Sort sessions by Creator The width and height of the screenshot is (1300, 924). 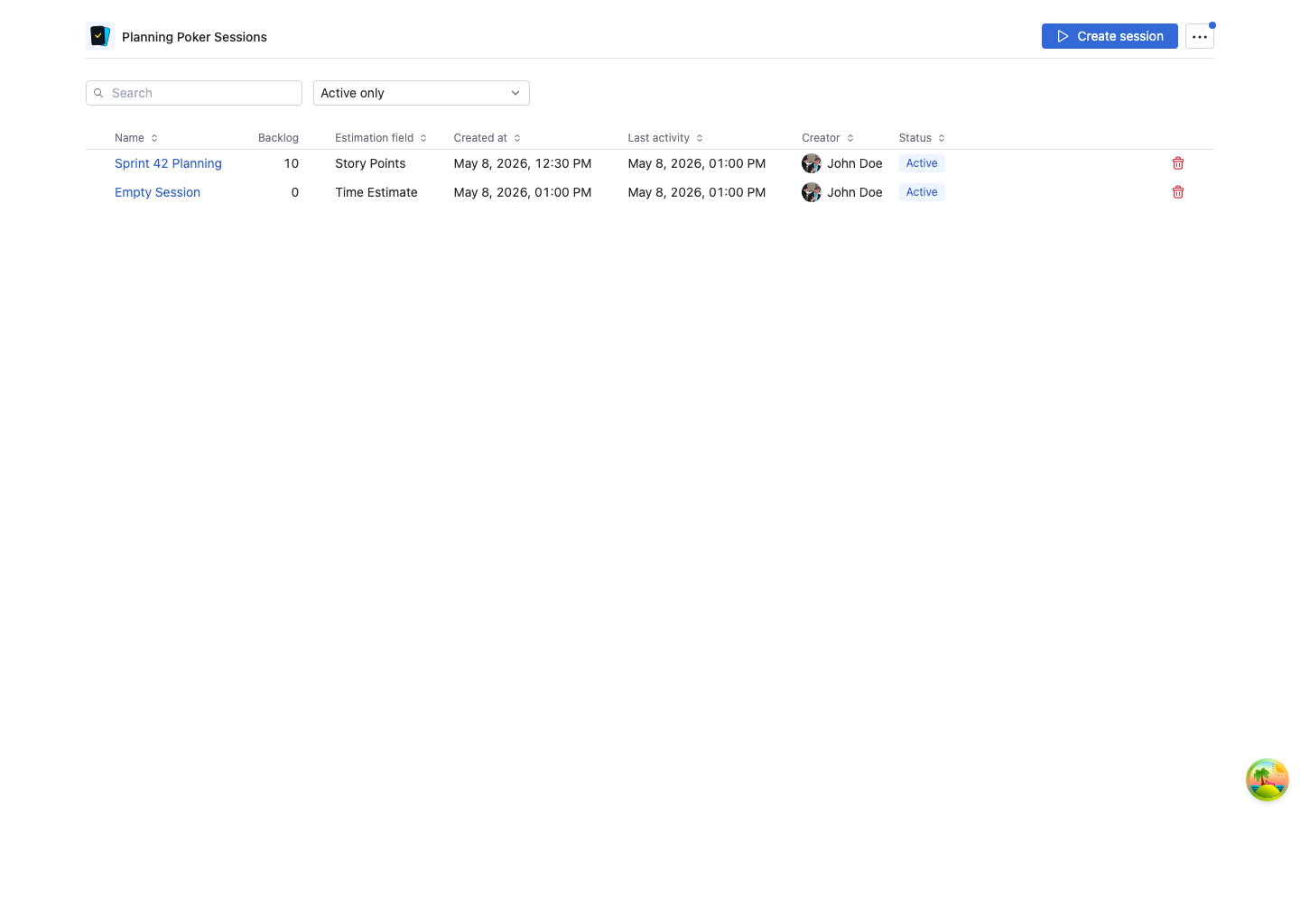pos(828,138)
